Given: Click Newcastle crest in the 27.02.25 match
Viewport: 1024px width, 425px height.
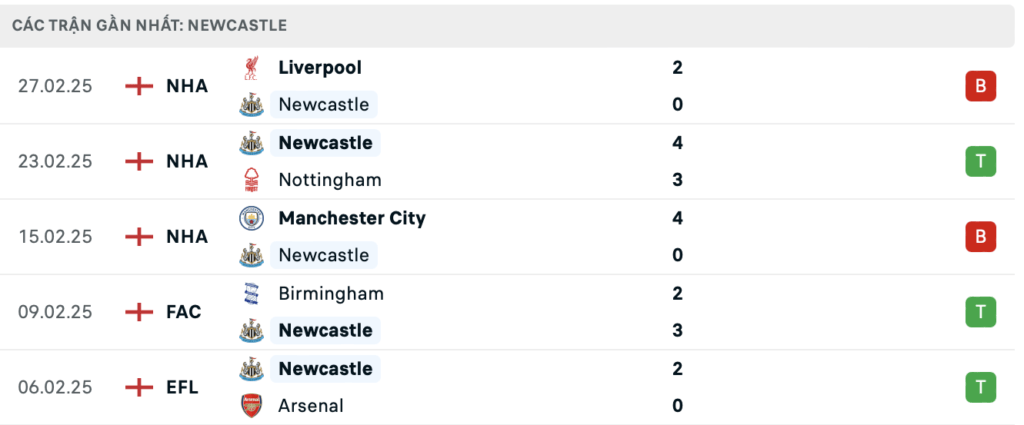Looking at the screenshot, I should (251, 104).
